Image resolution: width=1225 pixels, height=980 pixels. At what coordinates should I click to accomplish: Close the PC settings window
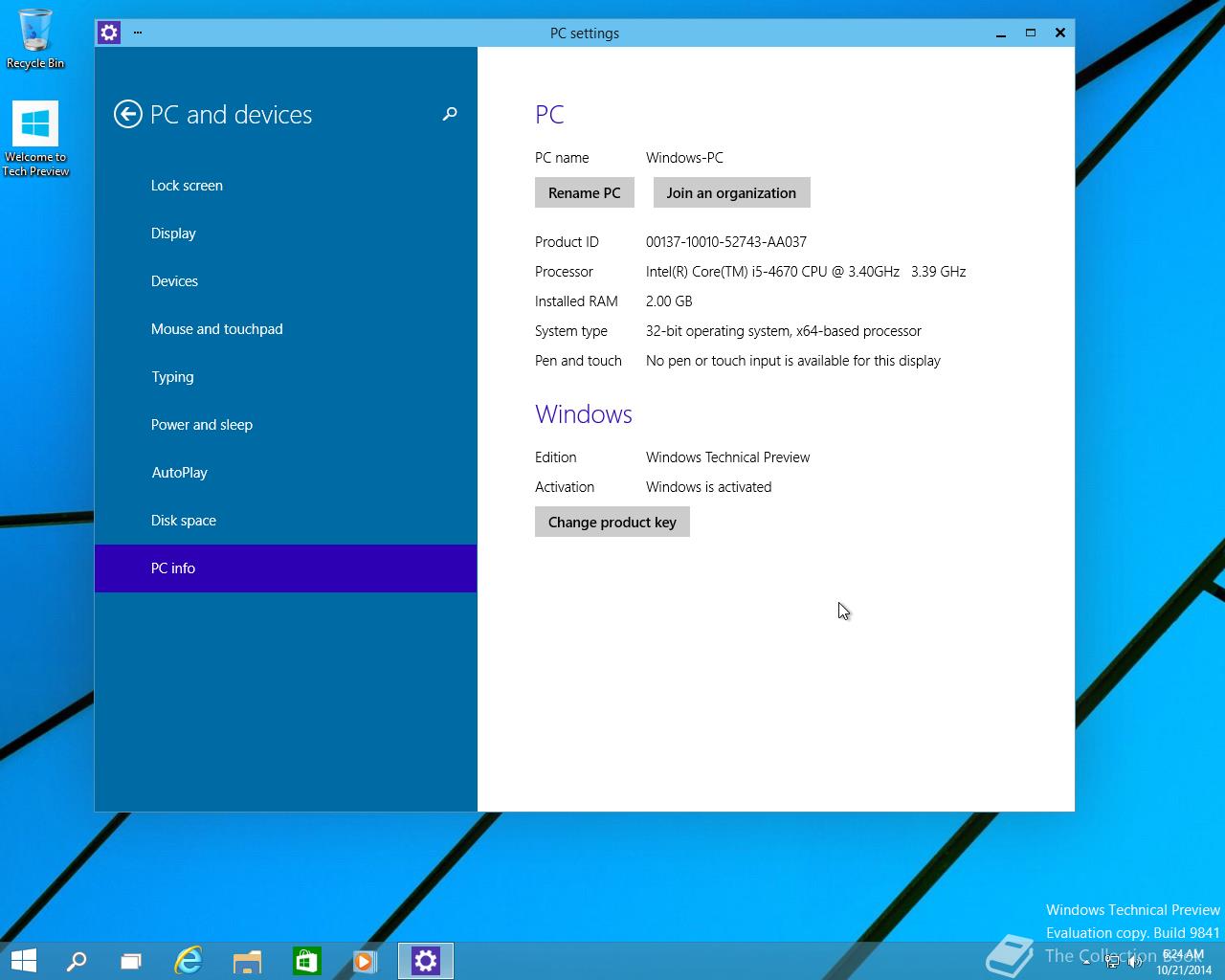(1060, 33)
